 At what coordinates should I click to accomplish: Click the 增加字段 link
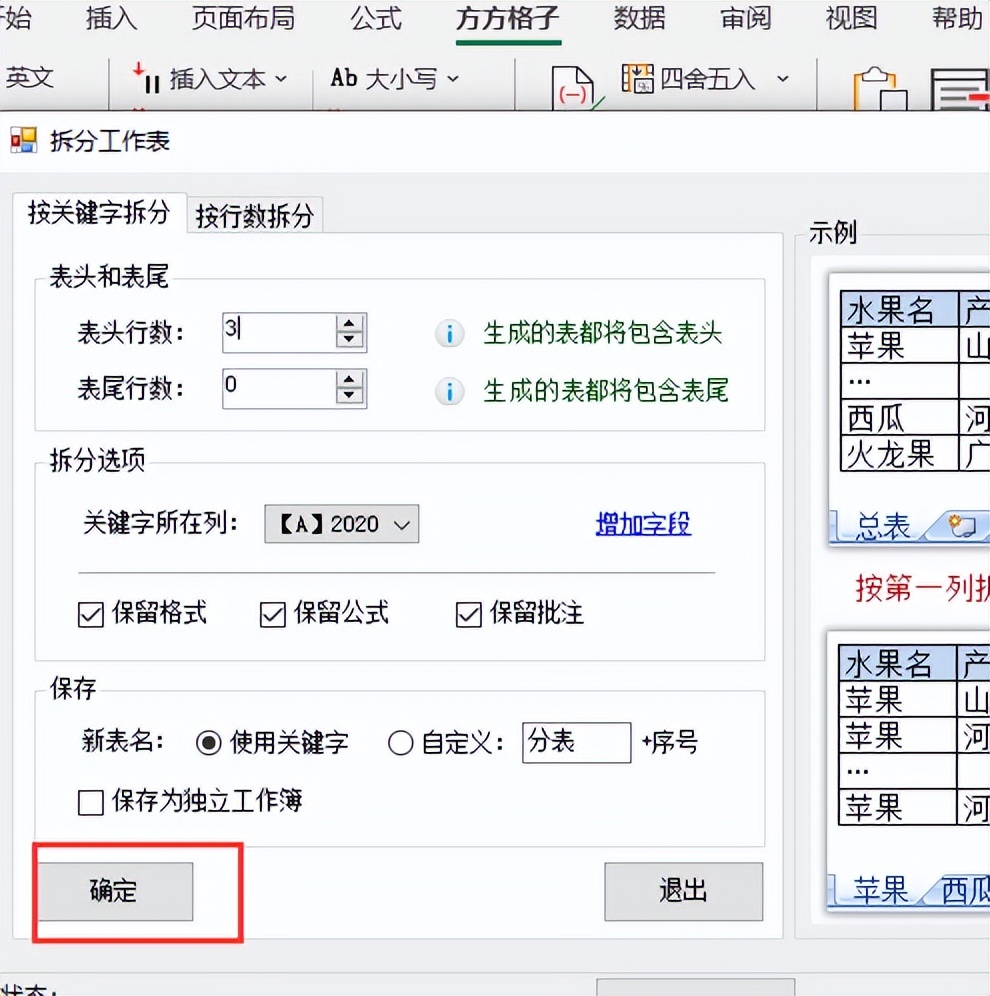(642, 524)
